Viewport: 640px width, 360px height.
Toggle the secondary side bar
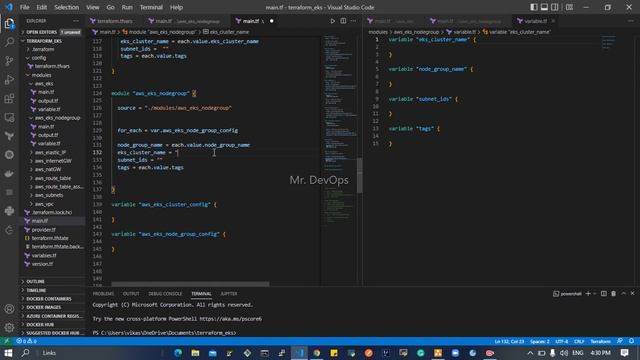click(555, 7)
